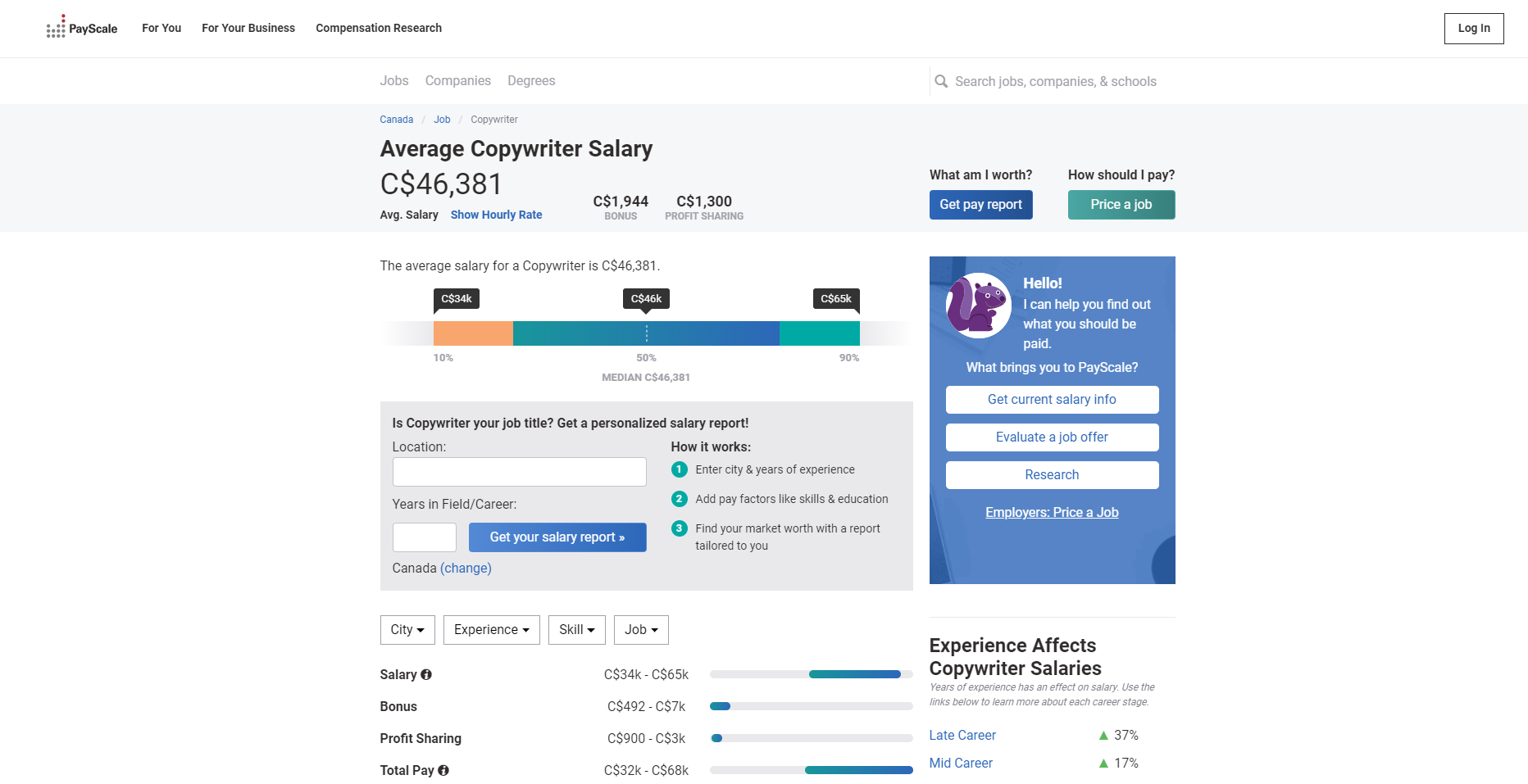Screen dimensions: 1528x784
Task: Click the info icon next to Total Pay
Action: tap(443, 770)
